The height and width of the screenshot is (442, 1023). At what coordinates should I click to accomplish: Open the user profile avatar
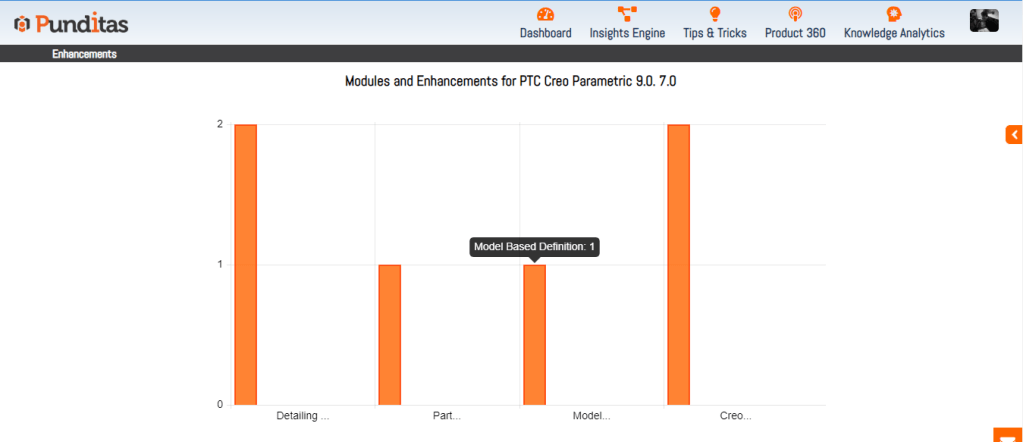click(984, 21)
